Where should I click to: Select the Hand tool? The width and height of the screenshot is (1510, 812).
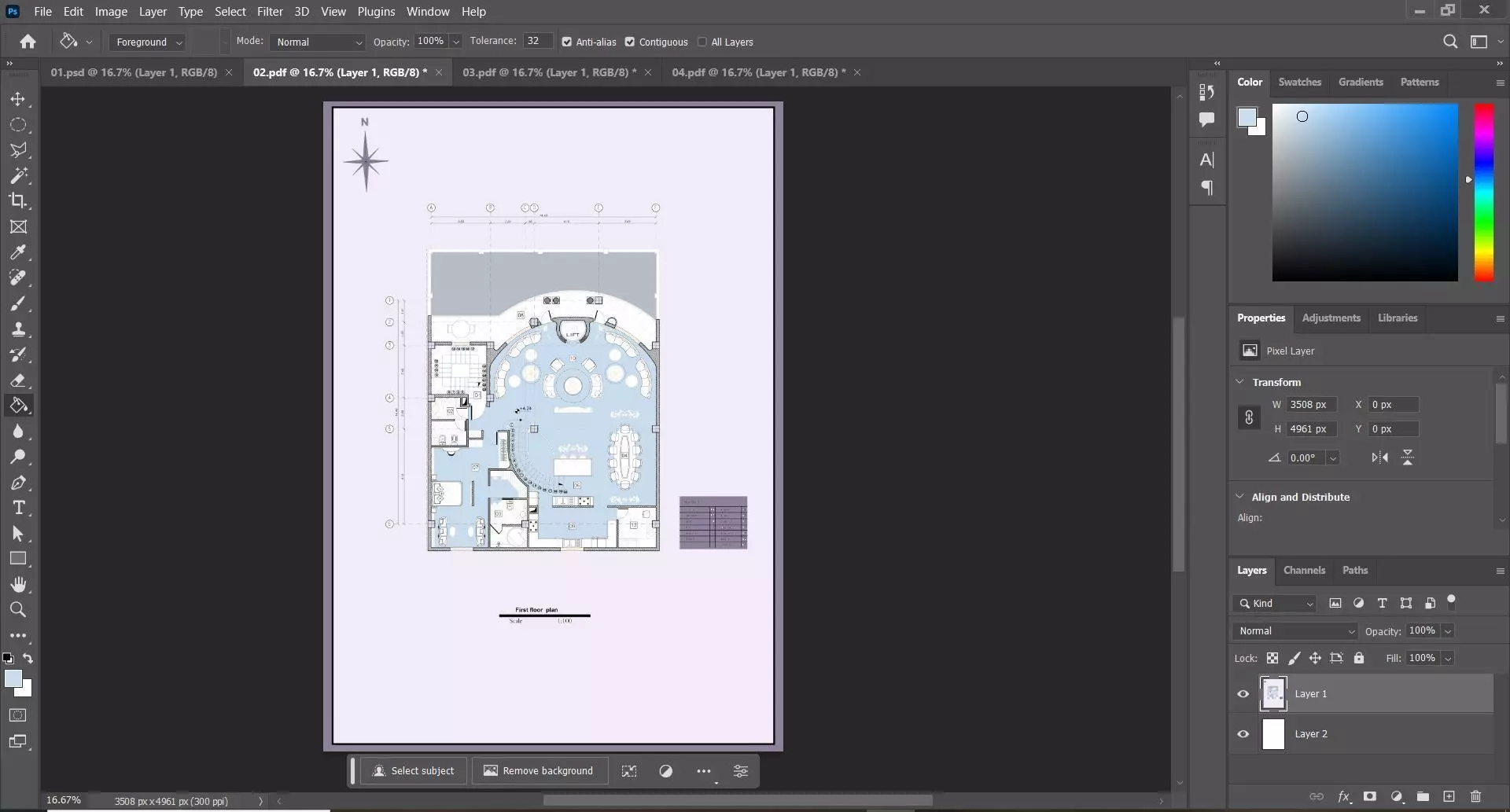click(18, 584)
